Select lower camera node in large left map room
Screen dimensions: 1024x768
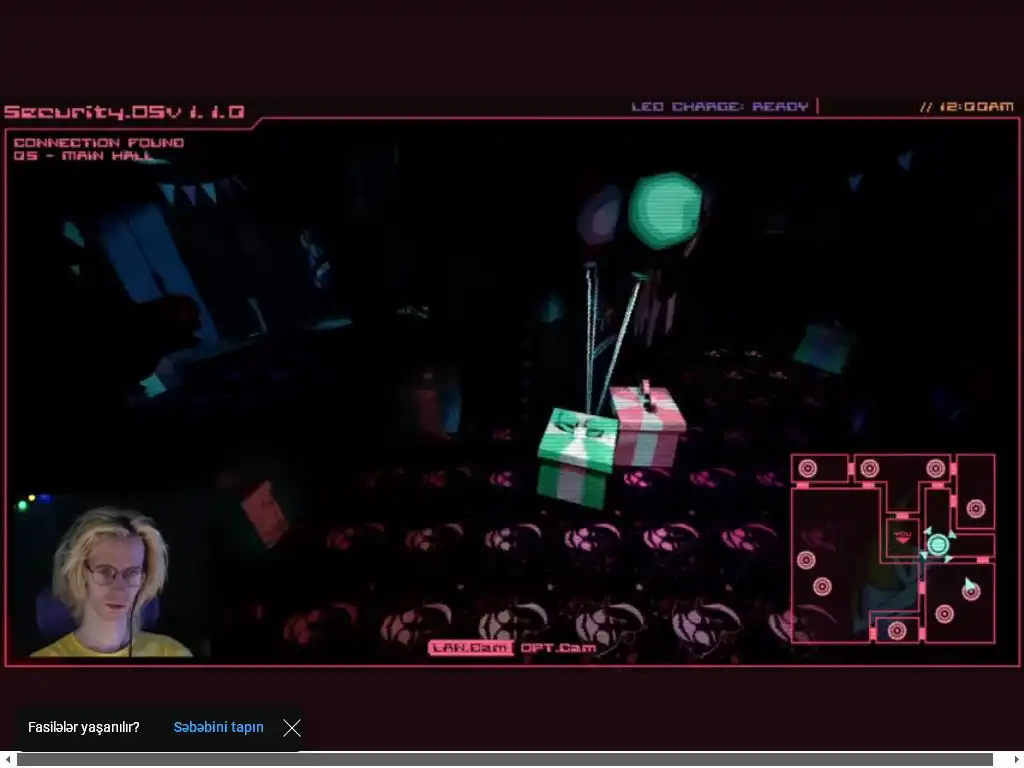pyautogui.click(x=822, y=586)
